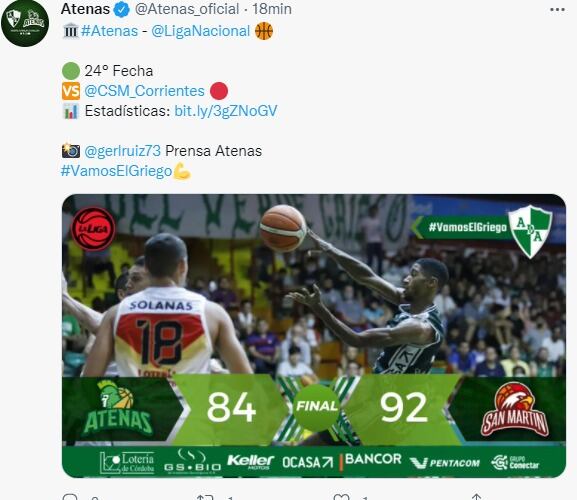577x500 pixels.
Task: Click the ADA shield crest in the image
Action: [530, 231]
